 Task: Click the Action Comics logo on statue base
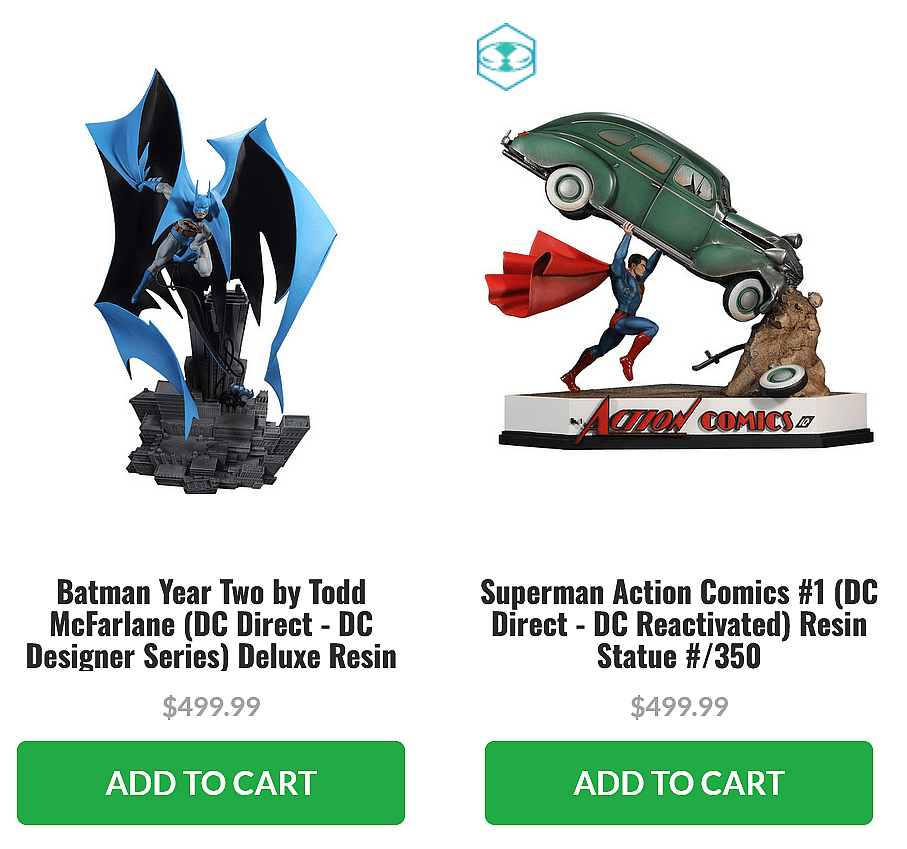[691, 419]
